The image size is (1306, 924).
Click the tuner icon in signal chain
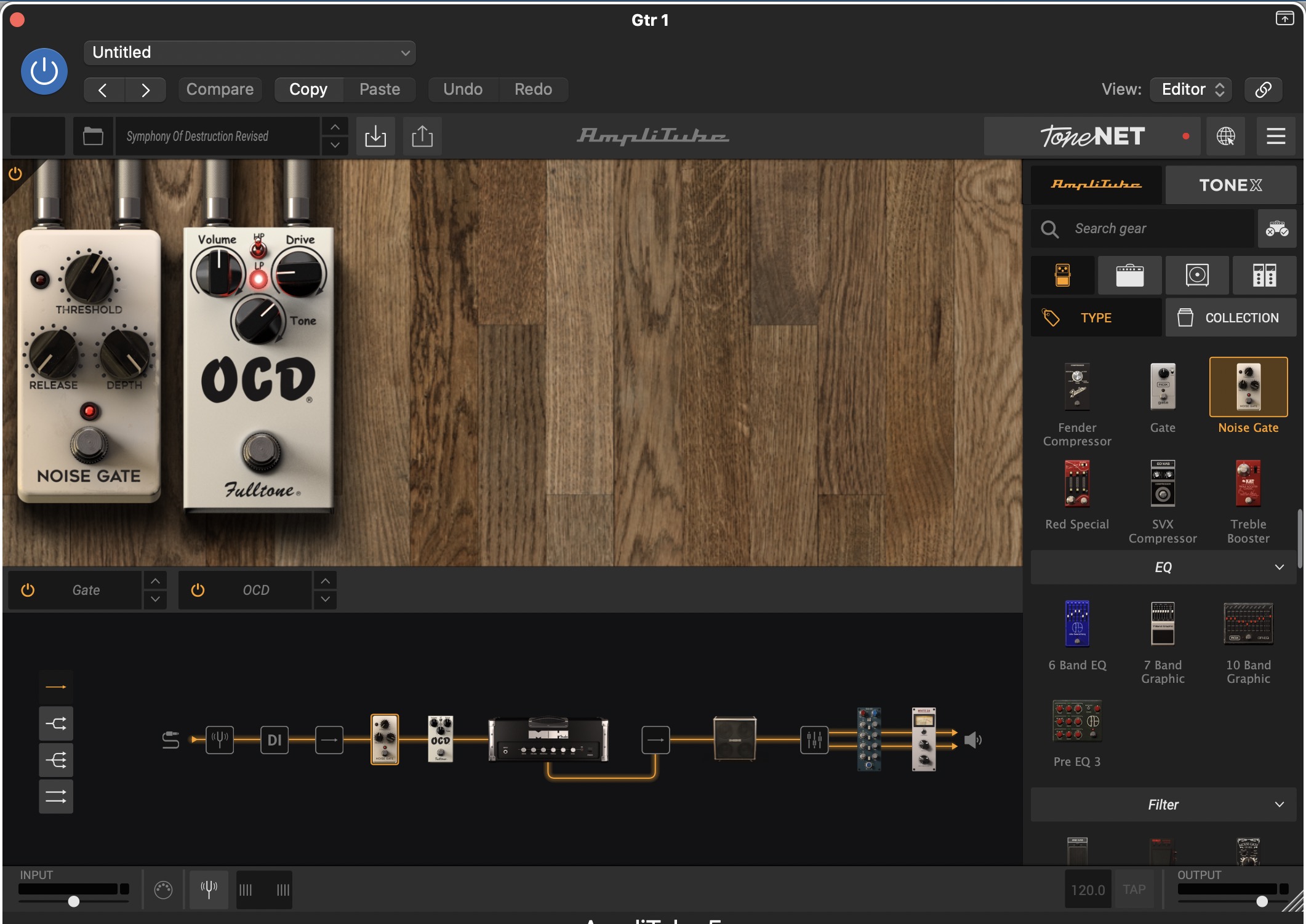click(x=220, y=739)
